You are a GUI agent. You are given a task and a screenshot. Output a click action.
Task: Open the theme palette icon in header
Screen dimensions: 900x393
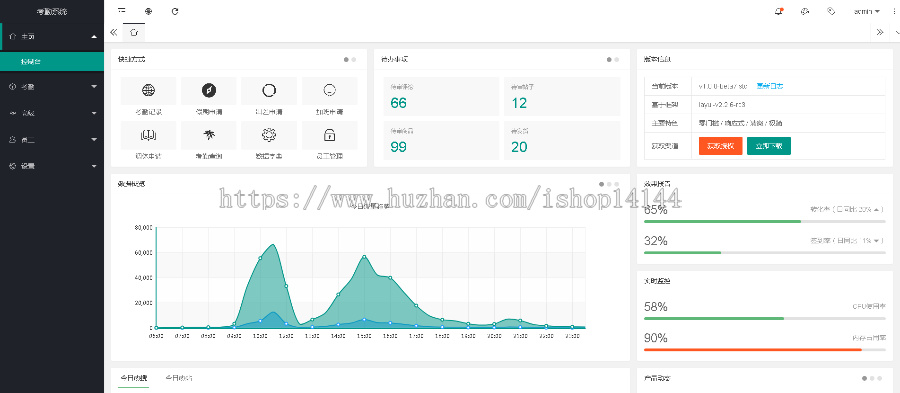805,11
